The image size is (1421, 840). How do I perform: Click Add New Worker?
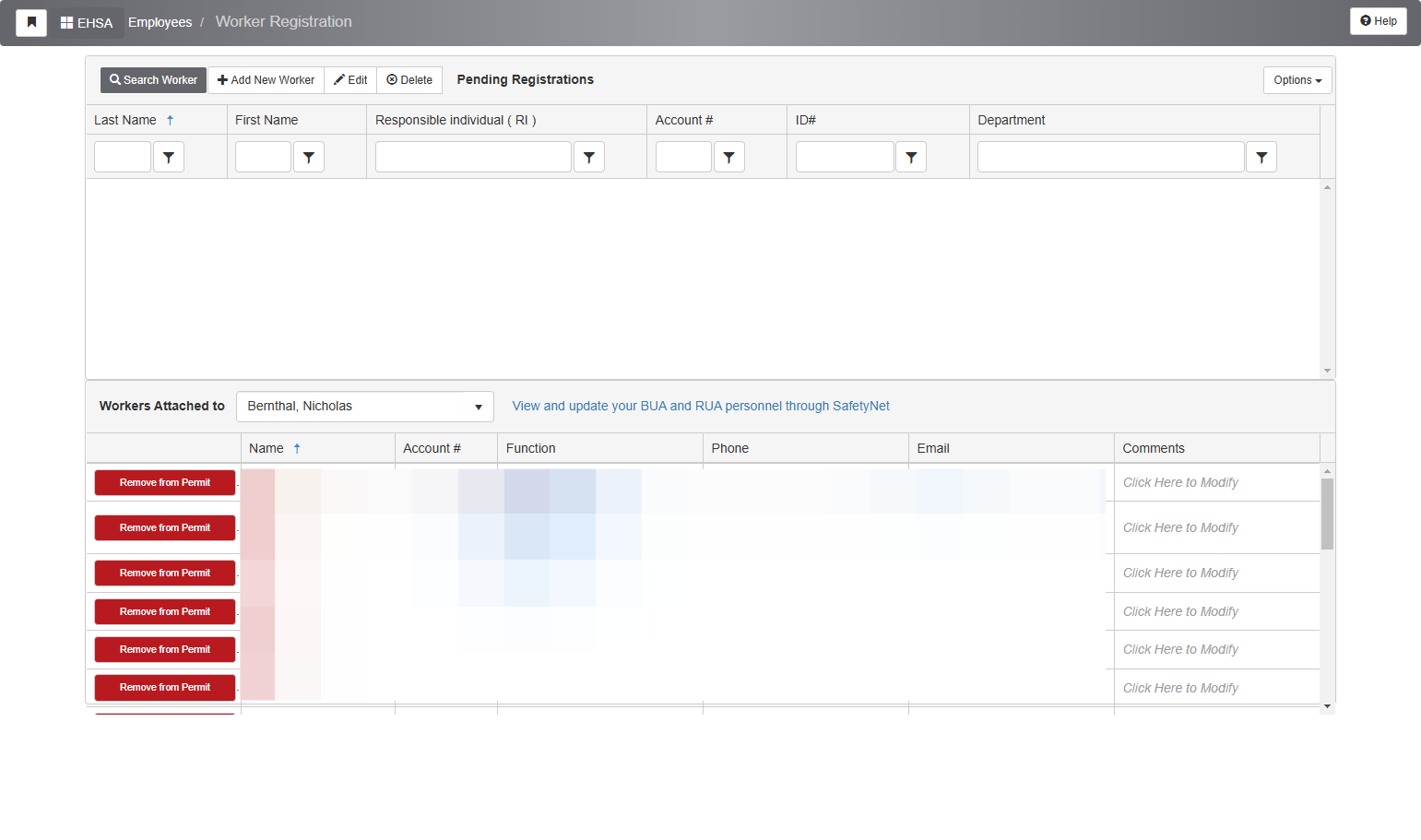tap(266, 80)
